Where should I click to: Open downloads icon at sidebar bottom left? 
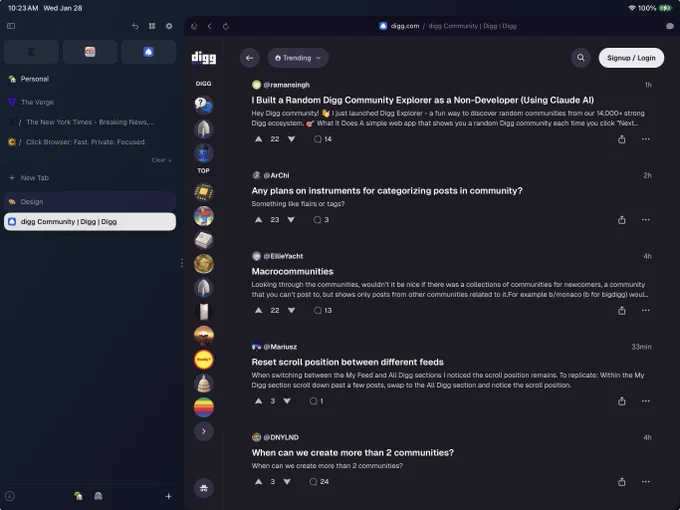(10, 496)
